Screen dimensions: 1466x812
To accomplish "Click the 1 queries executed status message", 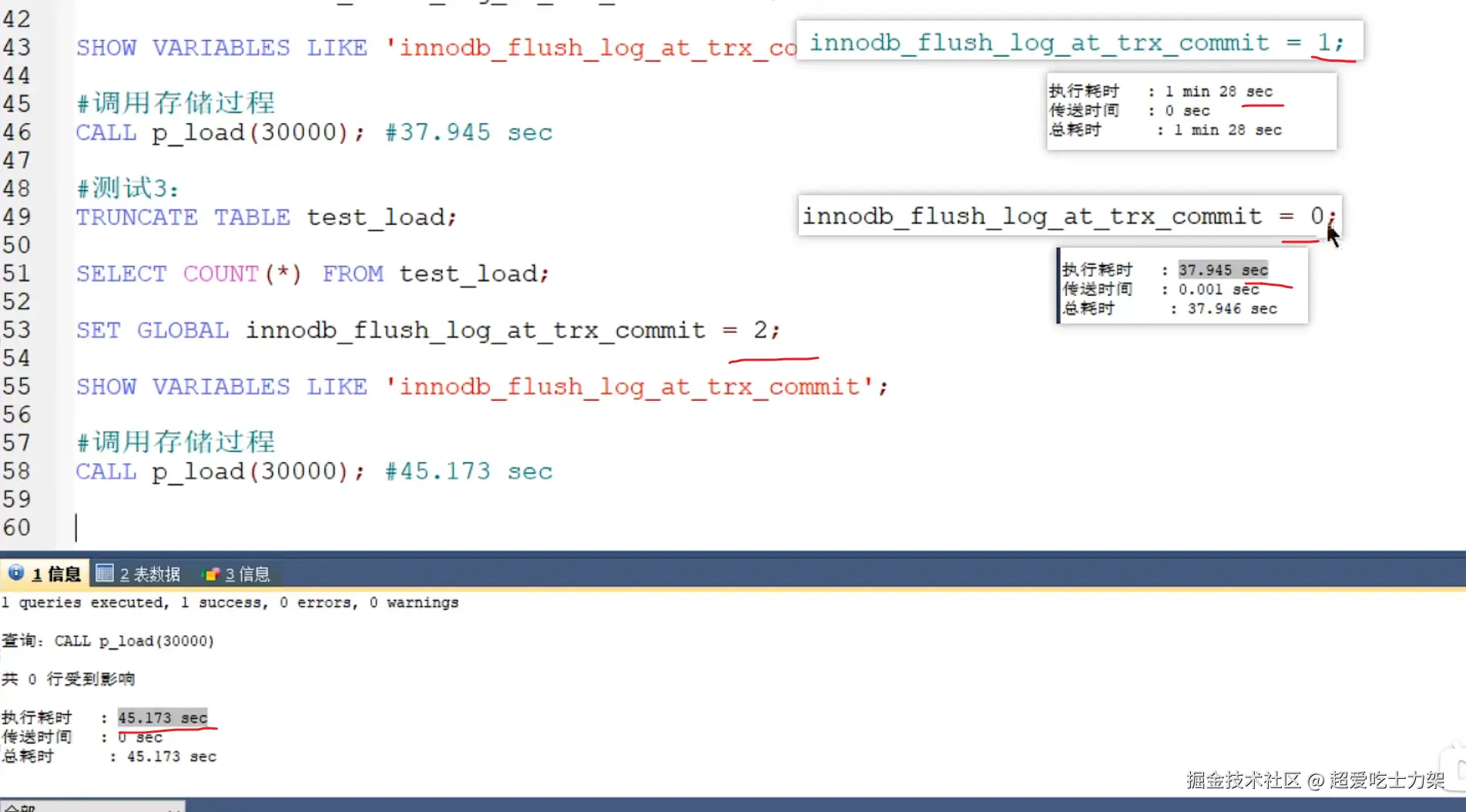I will click(x=231, y=602).
